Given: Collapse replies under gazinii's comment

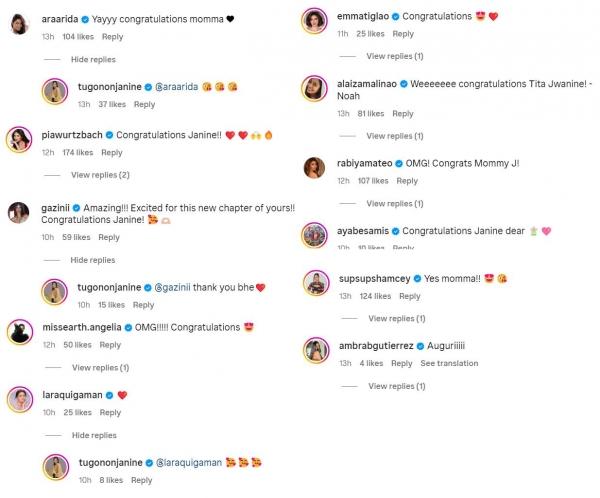Looking at the screenshot, I should [93, 260].
